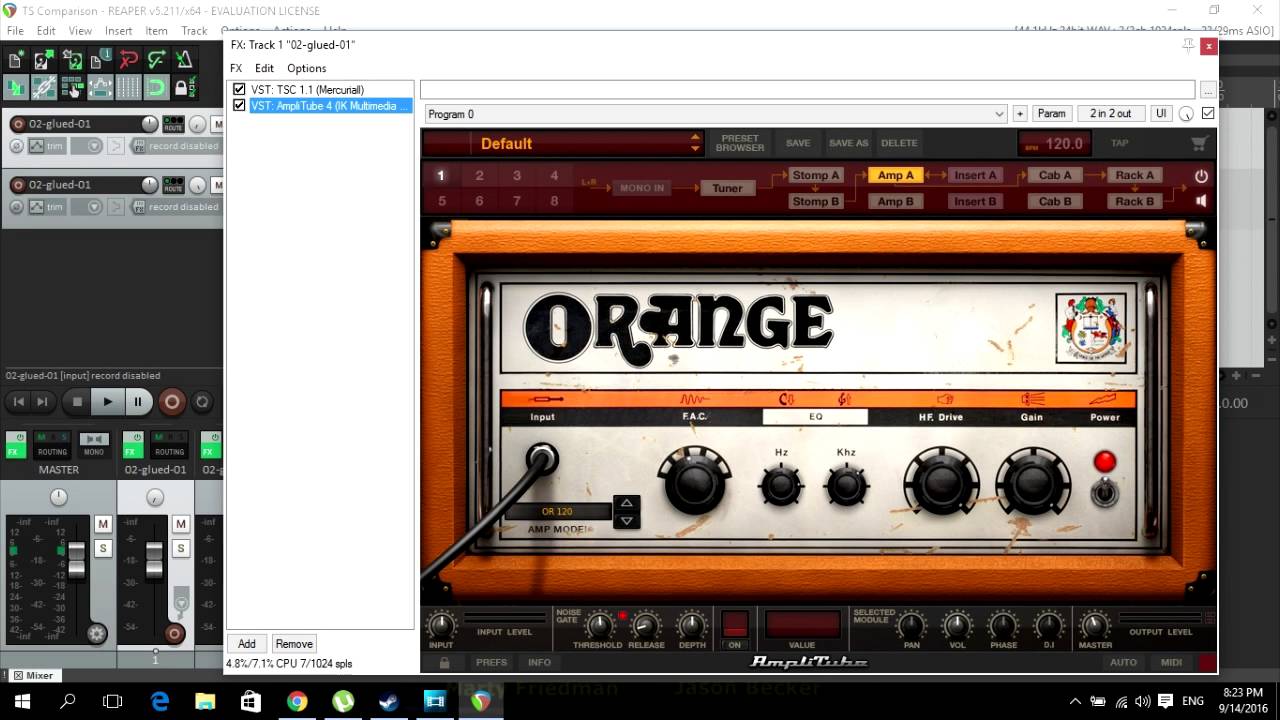The width and height of the screenshot is (1280, 720).
Task: Uncheck the VST: TSC 1.1 (Mercuriall) checkbox
Action: (x=239, y=89)
